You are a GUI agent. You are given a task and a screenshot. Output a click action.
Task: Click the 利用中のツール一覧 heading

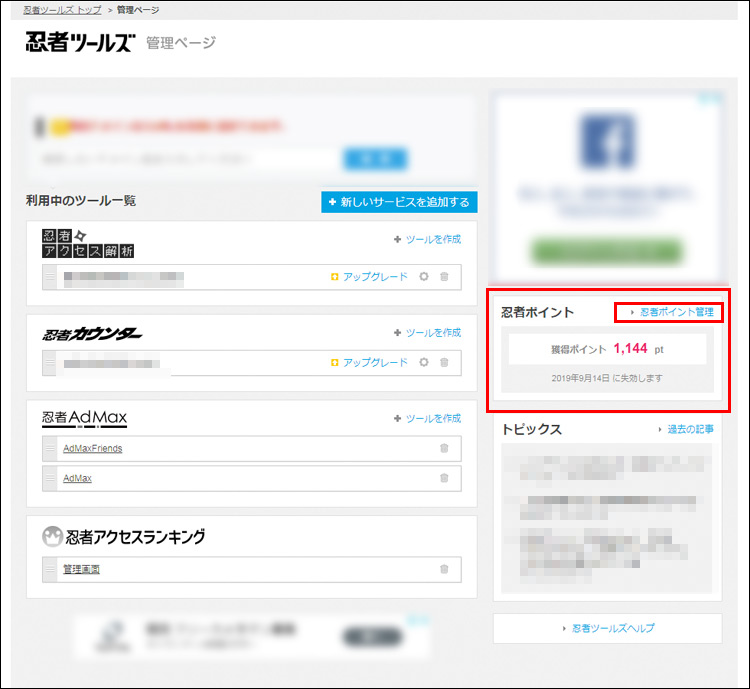tap(81, 200)
